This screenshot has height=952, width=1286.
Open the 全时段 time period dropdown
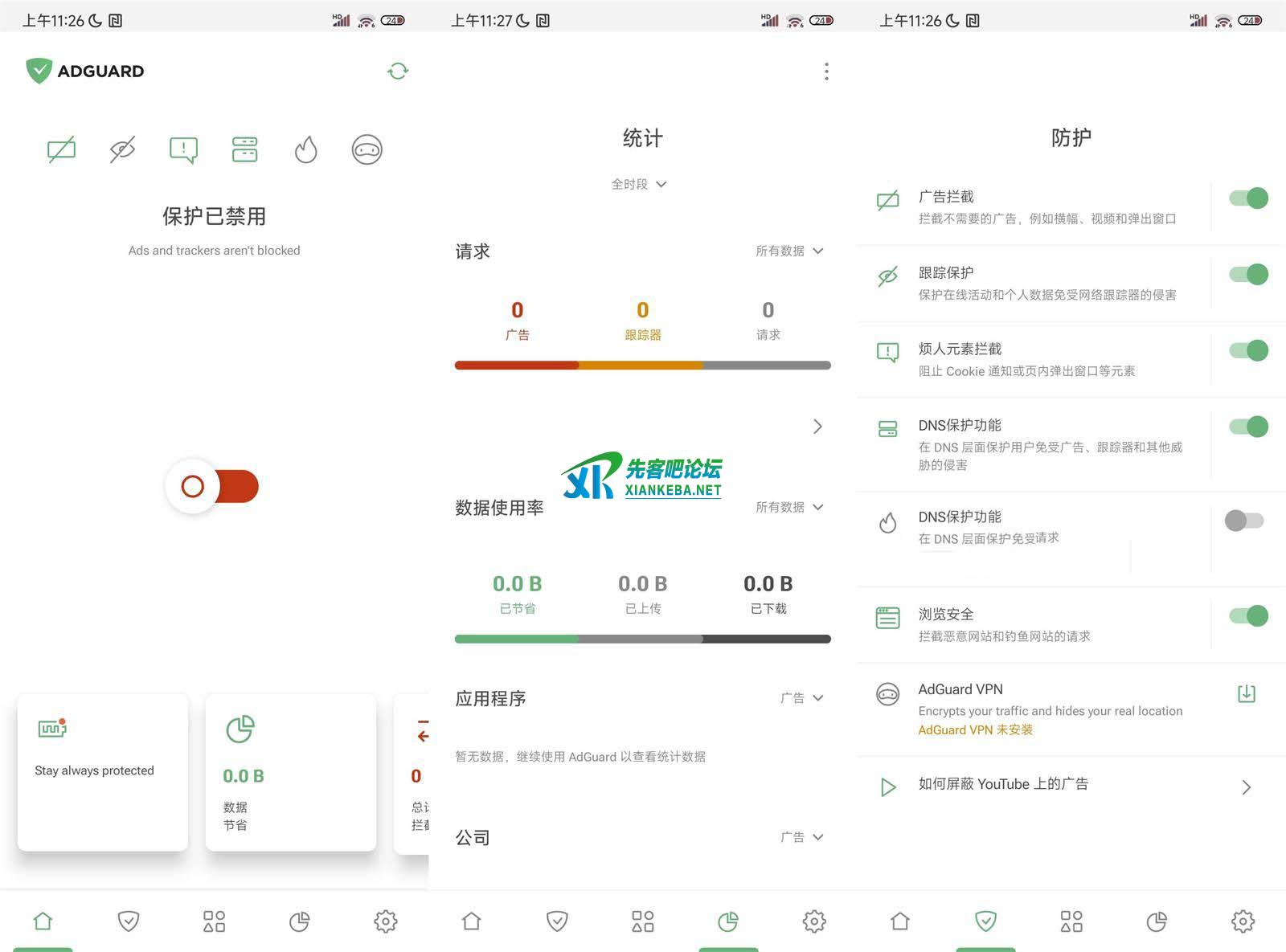click(x=640, y=184)
